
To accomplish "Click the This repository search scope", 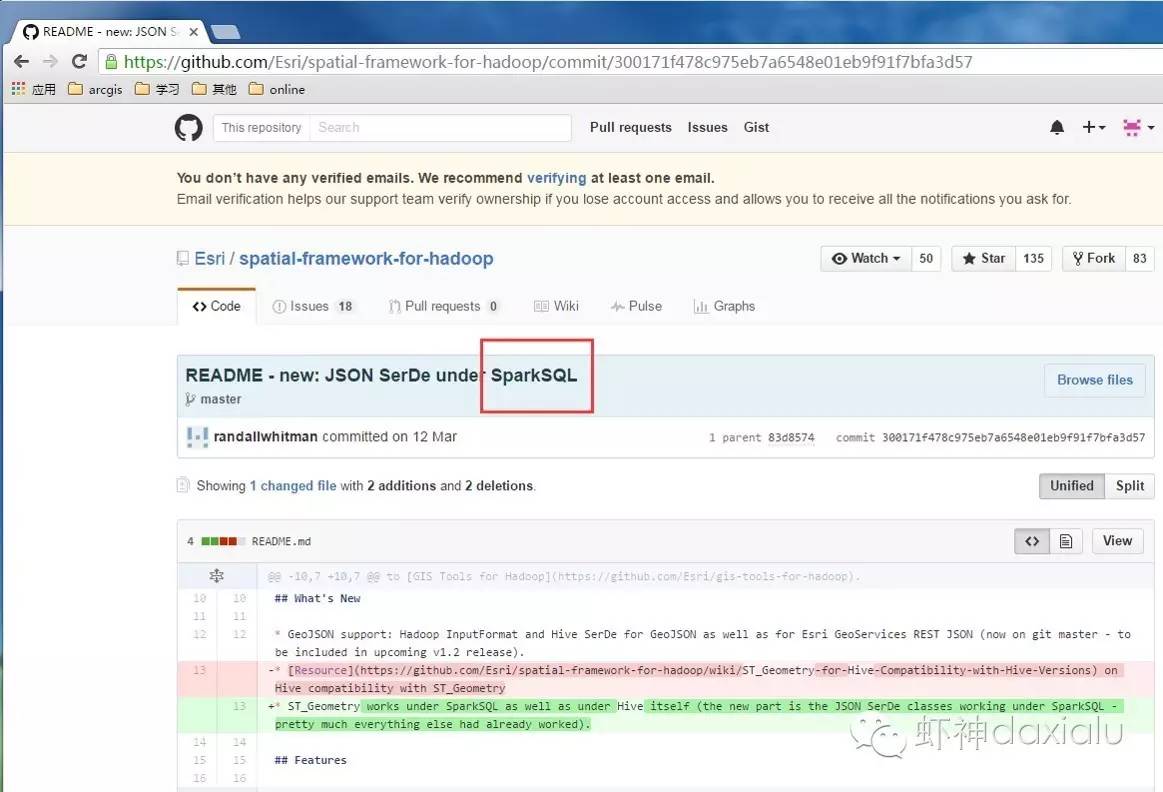I will pos(261,128).
